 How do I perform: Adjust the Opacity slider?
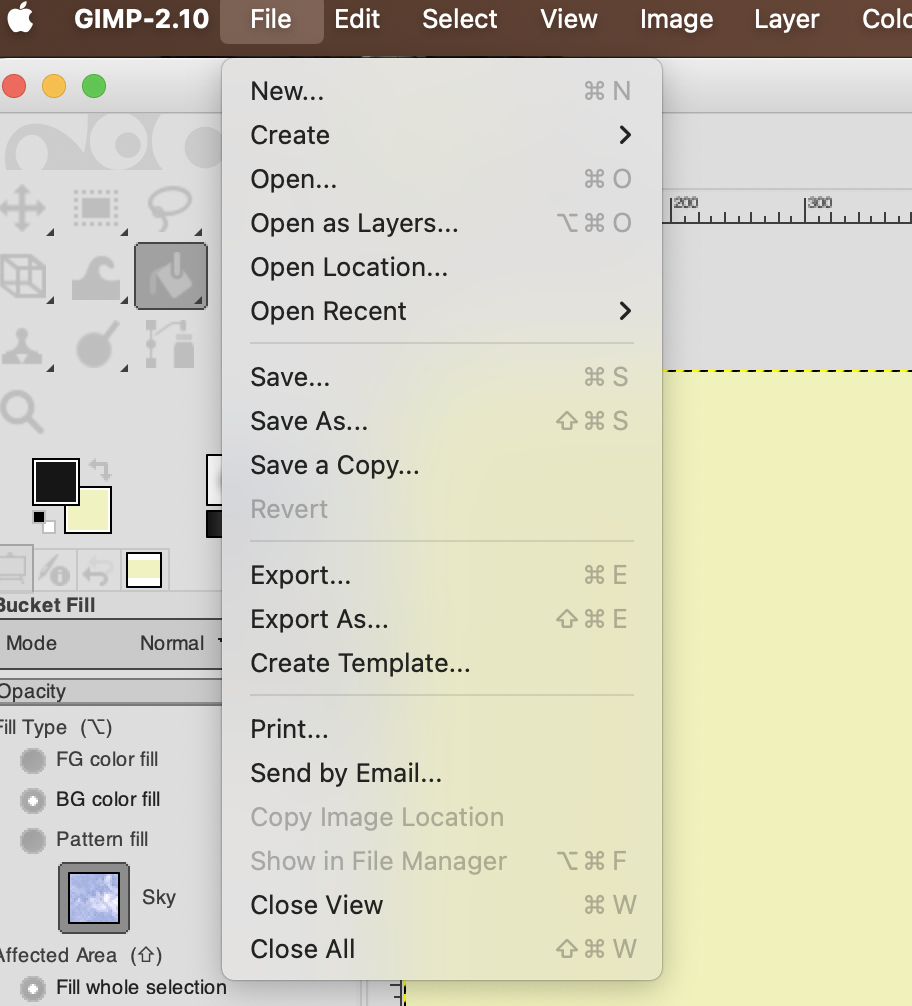tap(110, 692)
